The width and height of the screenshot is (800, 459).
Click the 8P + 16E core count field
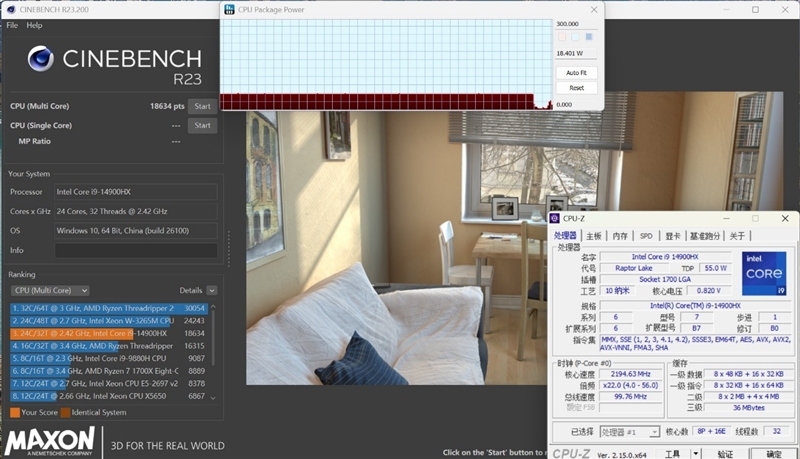[x=711, y=431]
